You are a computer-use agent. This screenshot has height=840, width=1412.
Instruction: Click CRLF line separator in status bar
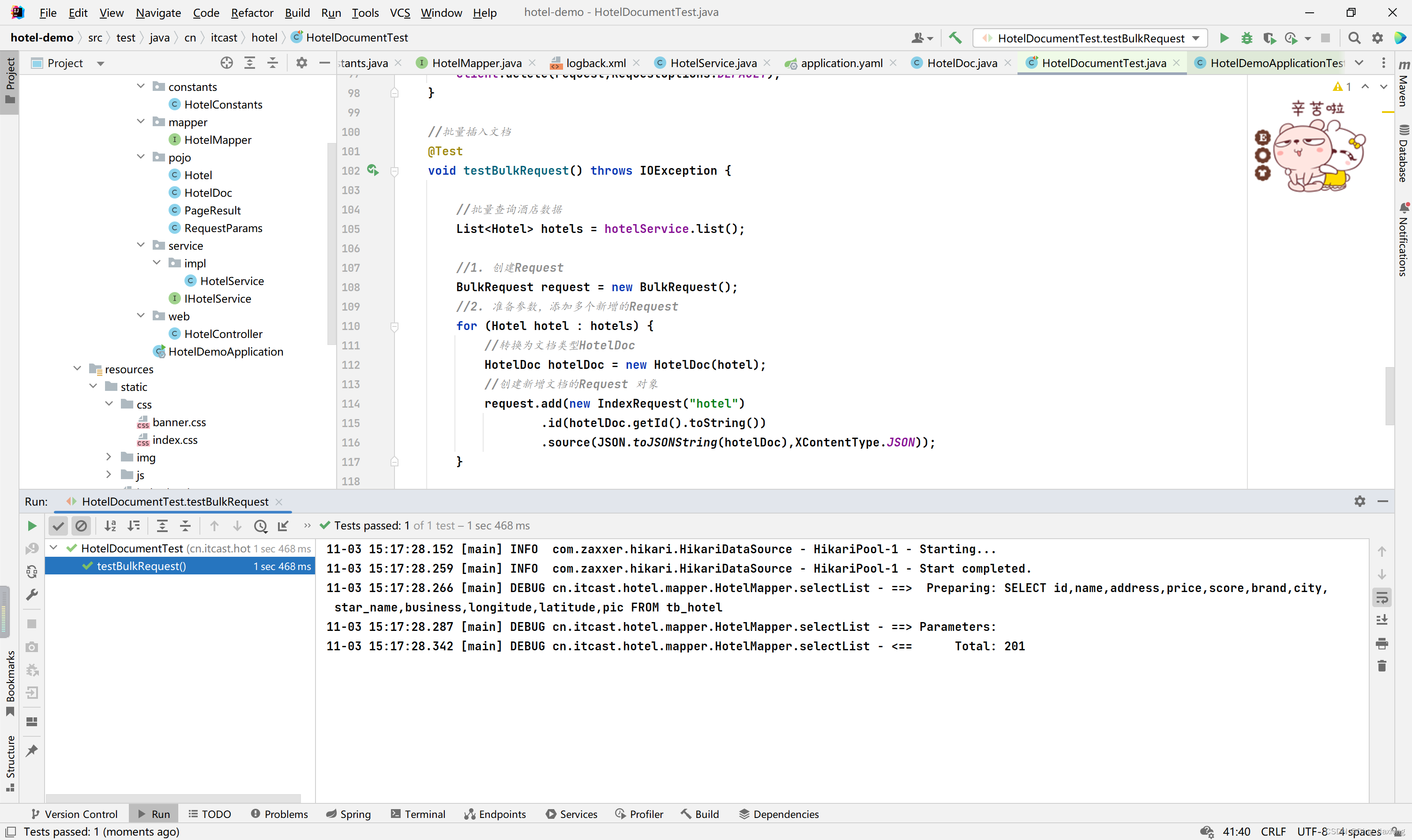point(1273,832)
